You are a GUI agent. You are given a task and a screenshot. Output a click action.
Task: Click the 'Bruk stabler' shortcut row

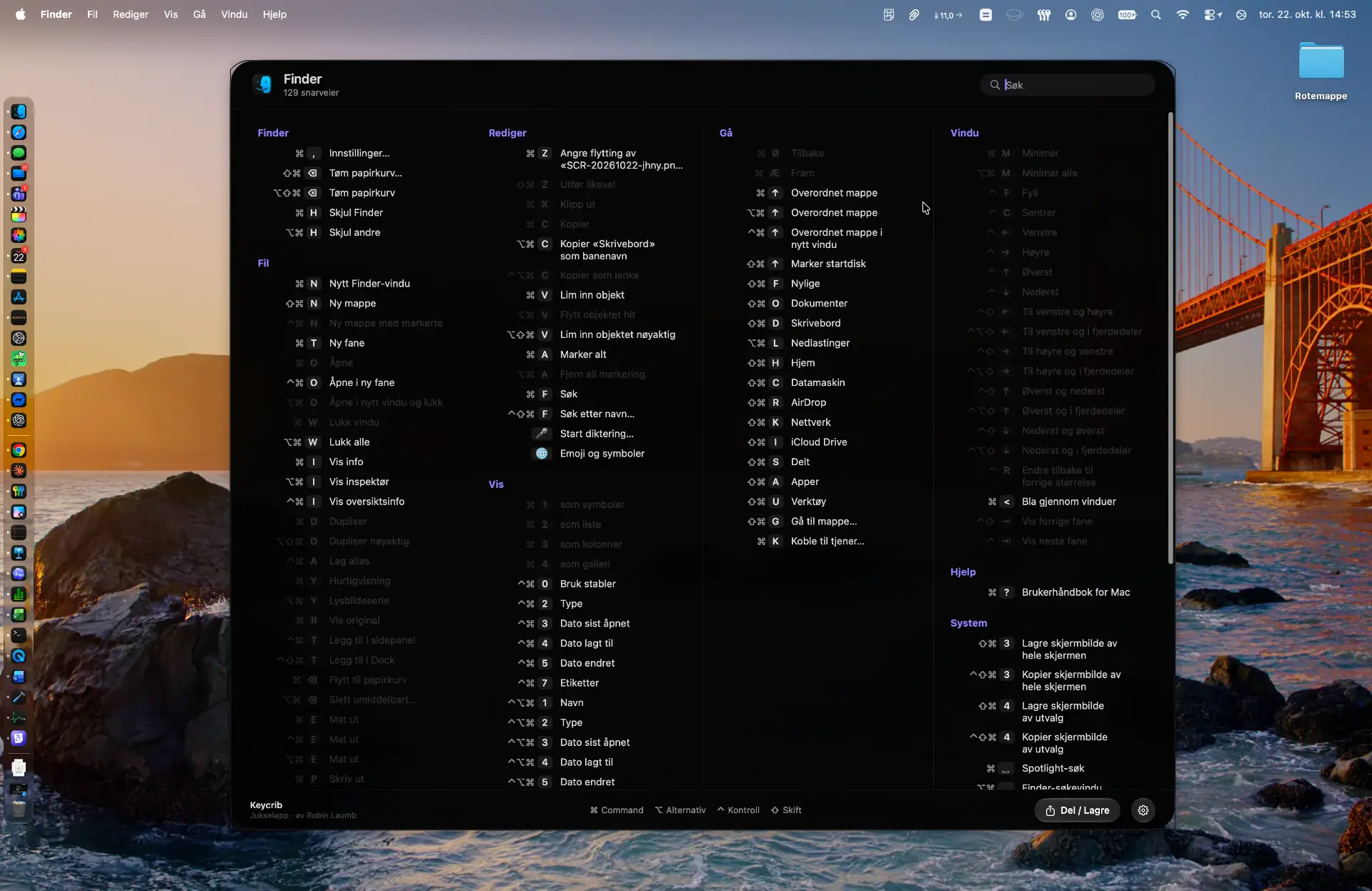(x=567, y=584)
